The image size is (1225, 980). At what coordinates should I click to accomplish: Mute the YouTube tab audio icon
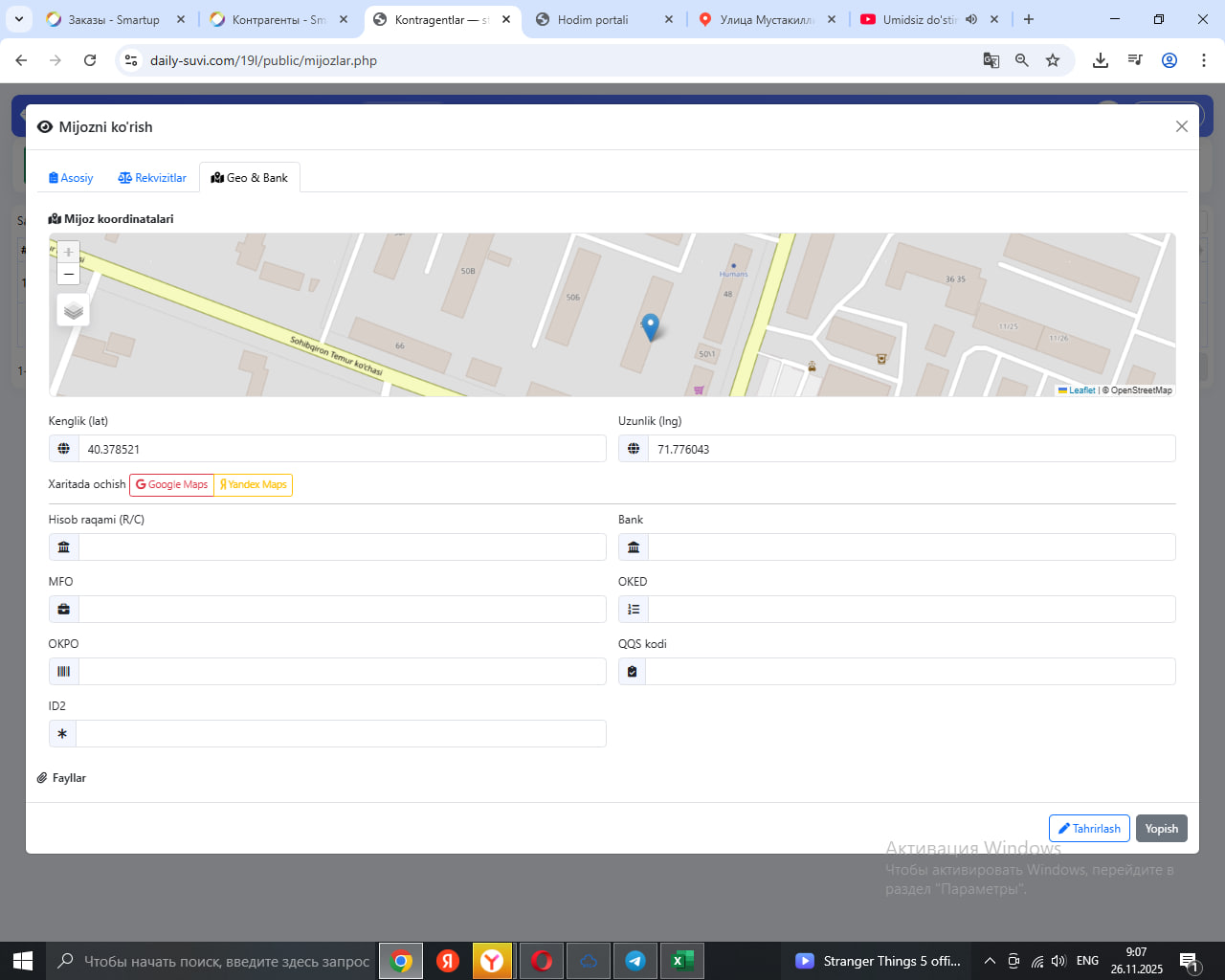971,19
